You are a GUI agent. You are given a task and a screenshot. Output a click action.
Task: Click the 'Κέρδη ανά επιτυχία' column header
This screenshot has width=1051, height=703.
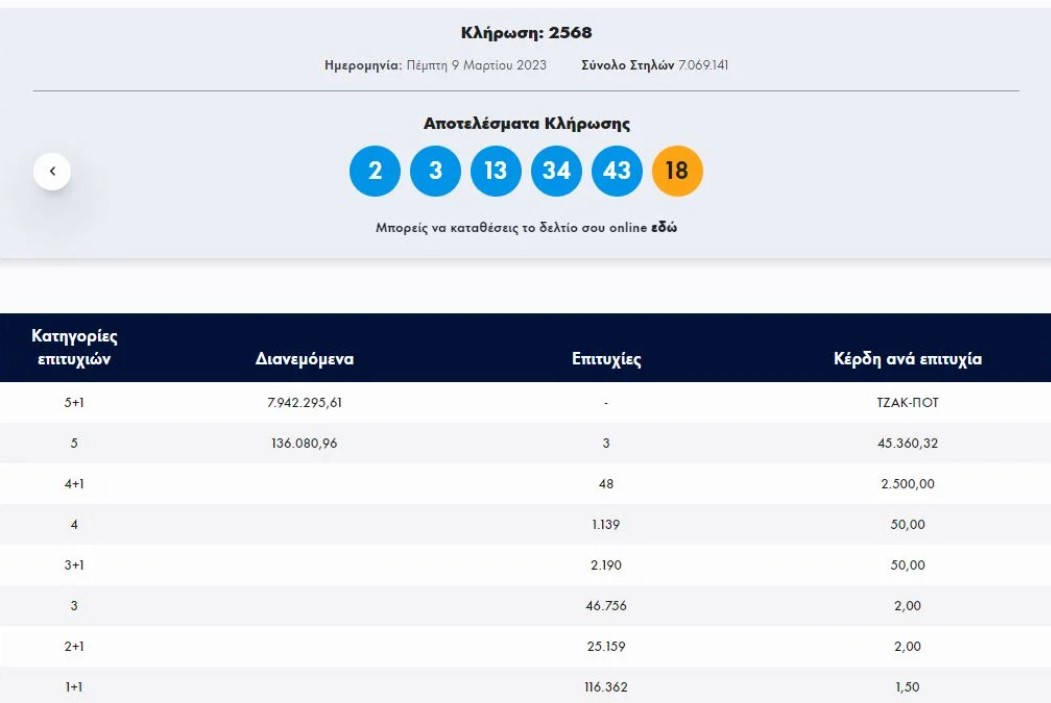pos(907,359)
